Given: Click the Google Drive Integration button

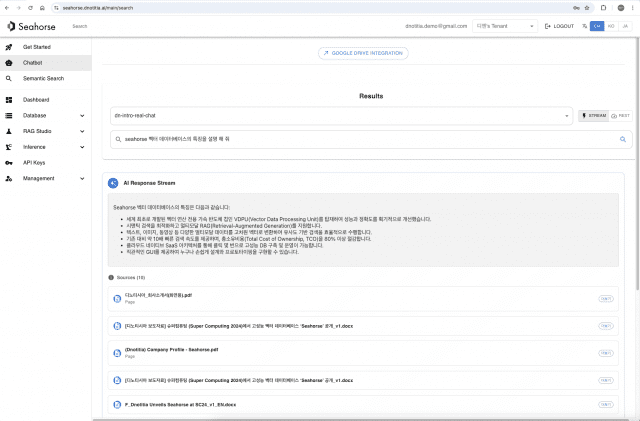Looking at the screenshot, I should tap(363, 53).
